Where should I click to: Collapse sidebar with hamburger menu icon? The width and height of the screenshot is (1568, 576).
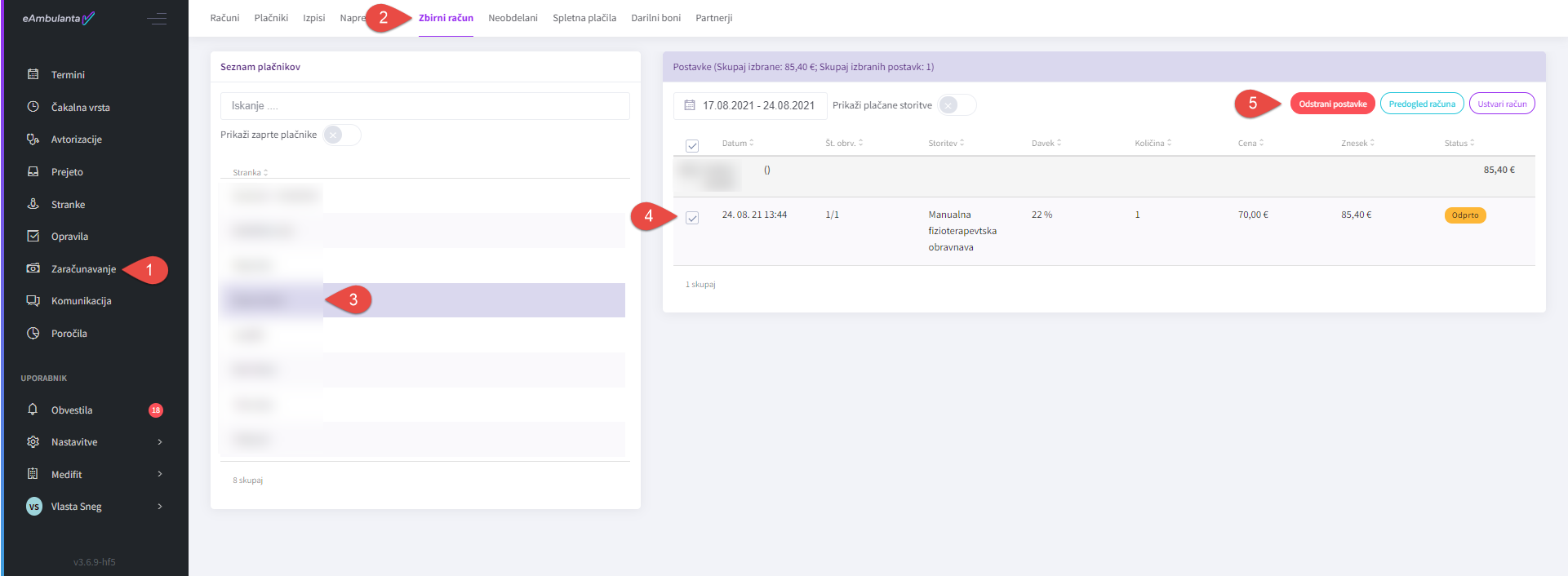[157, 19]
